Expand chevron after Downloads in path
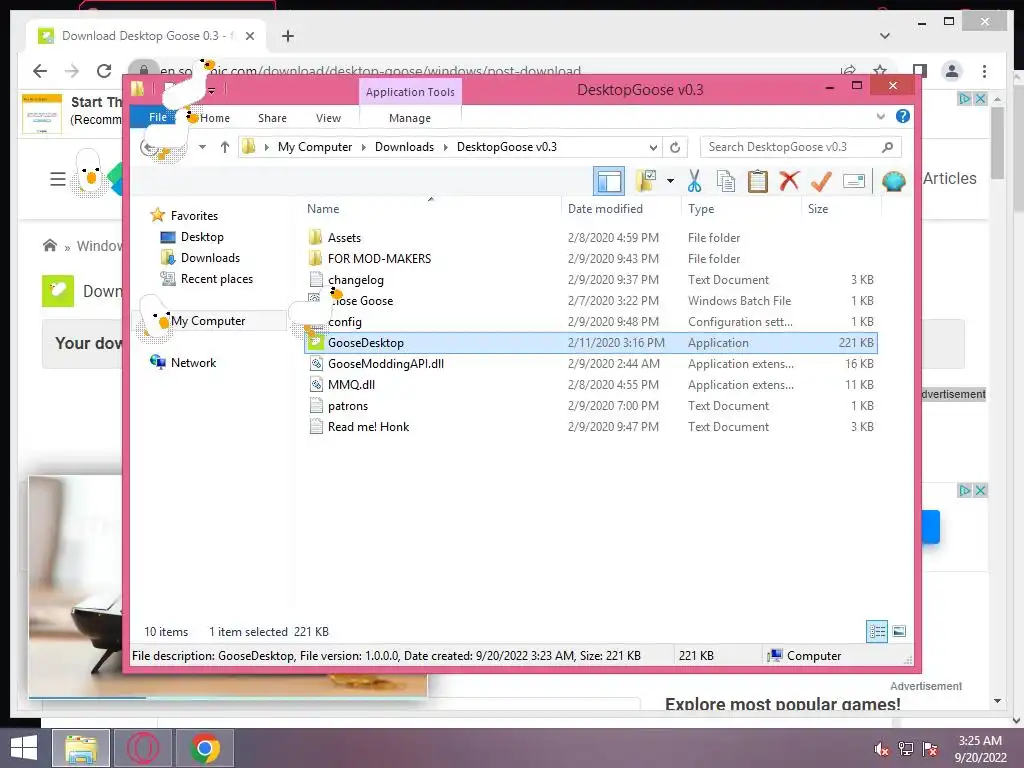 445,148
